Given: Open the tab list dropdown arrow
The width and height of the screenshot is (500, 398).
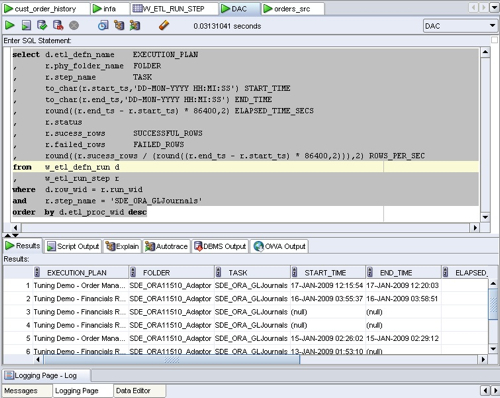Looking at the screenshot, I should click(494, 7).
